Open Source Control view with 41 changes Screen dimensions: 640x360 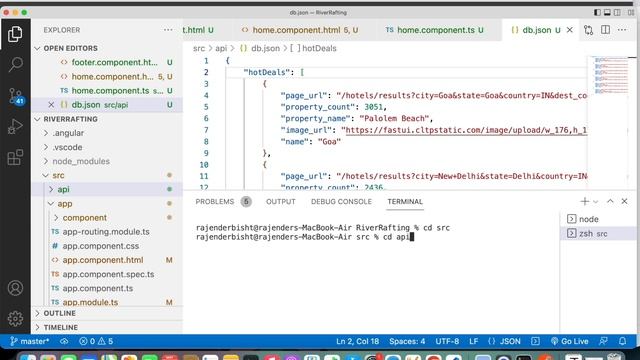tap(16, 96)
